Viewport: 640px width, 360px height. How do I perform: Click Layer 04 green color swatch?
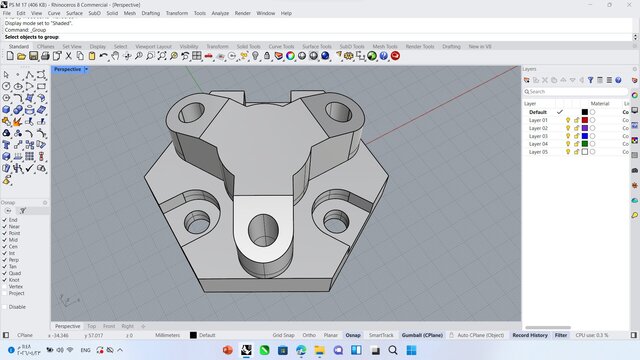click(584, 144)
